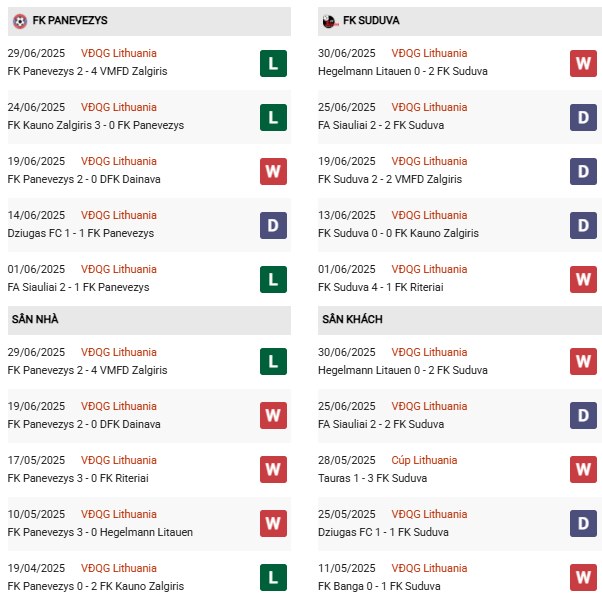This screenshot has width=602, height=600.
Task: Click FK Panevezys 3-0 Hegelmann Litauen result
Action: coord(100,532)
